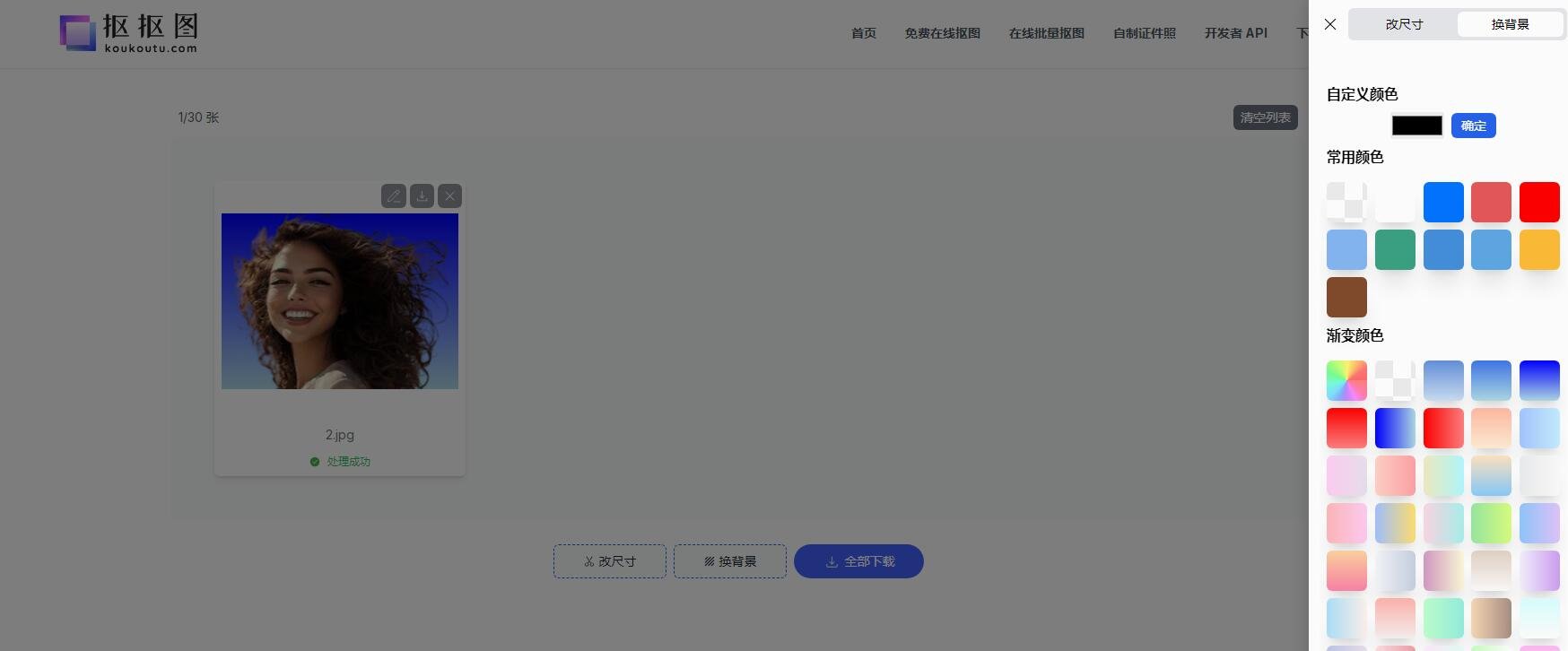Click the edit icon on the 2.jpg card
Viewport: 1568px width, 651px height.
click(x=393, y=195)
